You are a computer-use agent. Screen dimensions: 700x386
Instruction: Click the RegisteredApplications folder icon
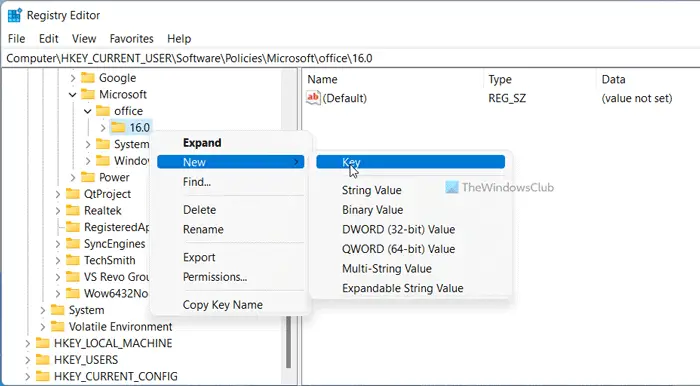click(72, 228)
